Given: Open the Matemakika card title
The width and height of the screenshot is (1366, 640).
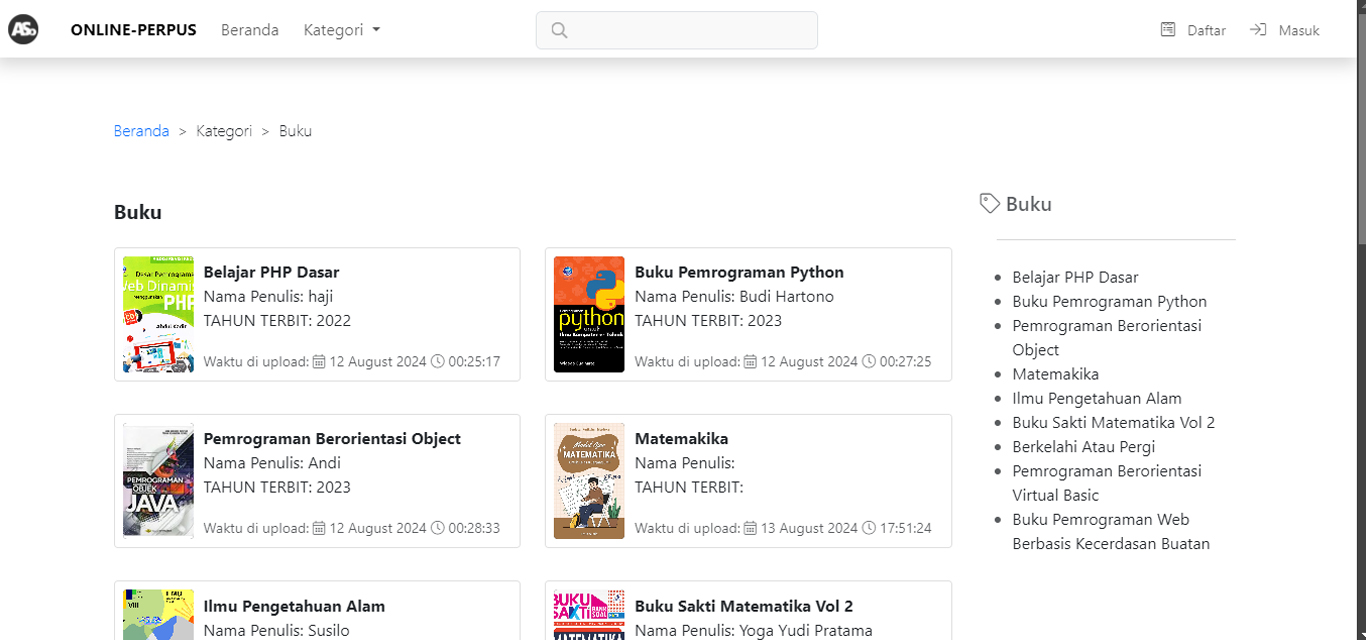Looking at the screenshot, I should 681,439.
